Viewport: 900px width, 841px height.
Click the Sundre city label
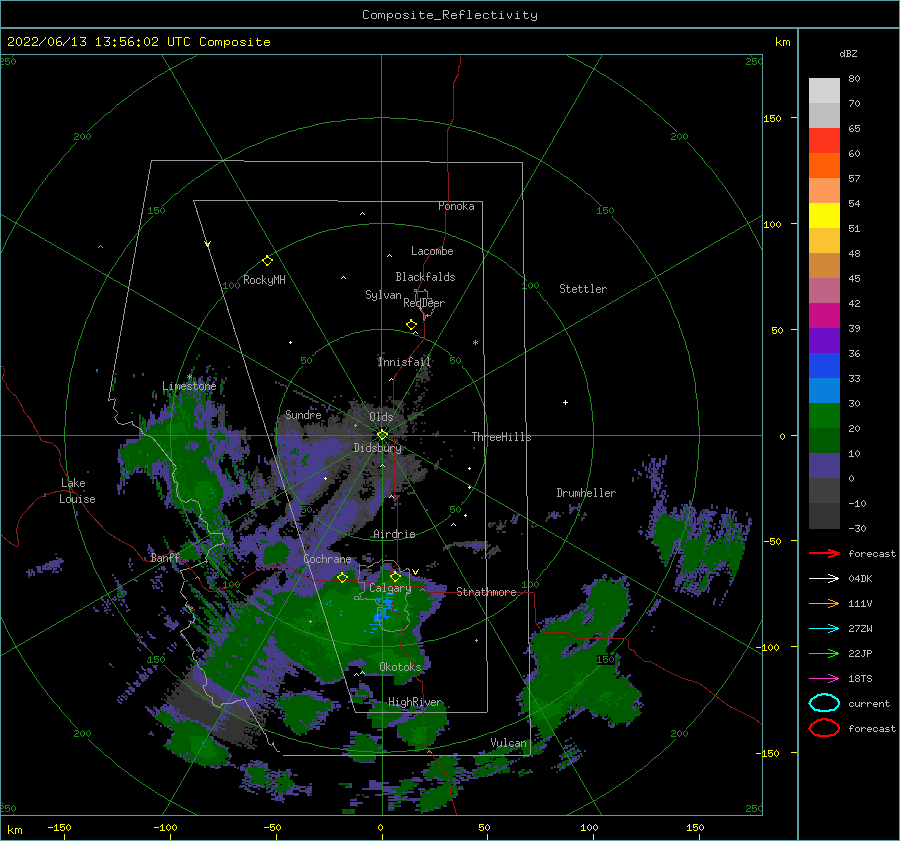[303, 414]
